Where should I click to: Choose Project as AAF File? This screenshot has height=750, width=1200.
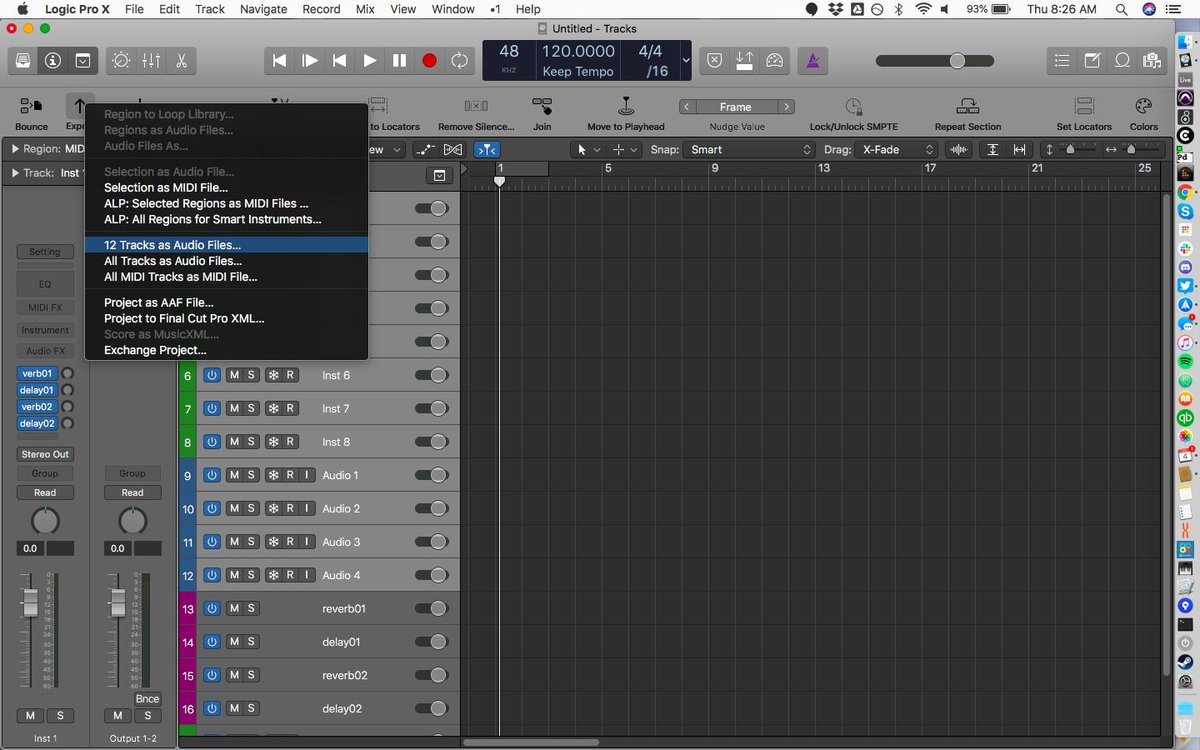(x=227, y=302)
